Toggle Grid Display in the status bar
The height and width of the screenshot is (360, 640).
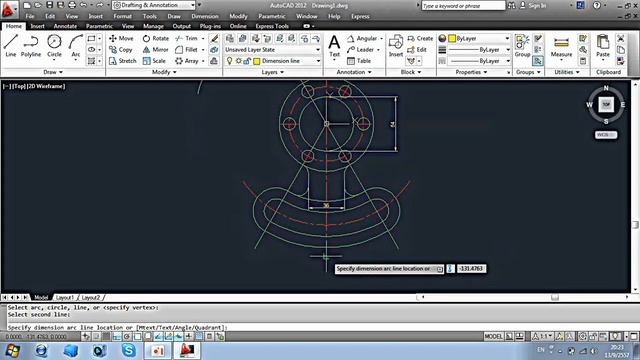106,336
